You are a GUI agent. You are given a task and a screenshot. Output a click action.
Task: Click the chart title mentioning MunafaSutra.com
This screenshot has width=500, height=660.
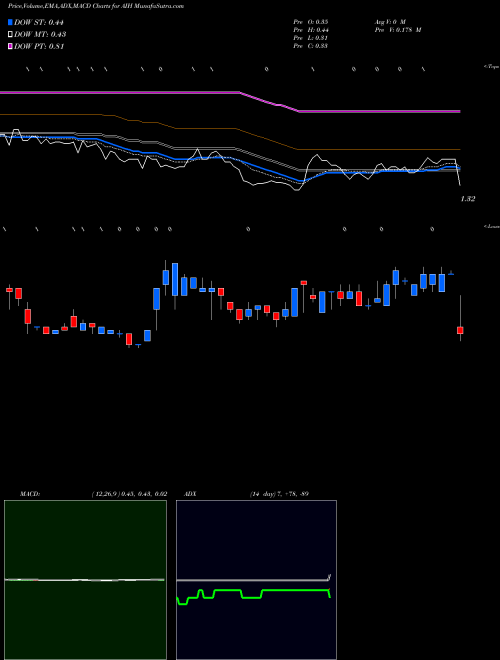pos(96,6)
